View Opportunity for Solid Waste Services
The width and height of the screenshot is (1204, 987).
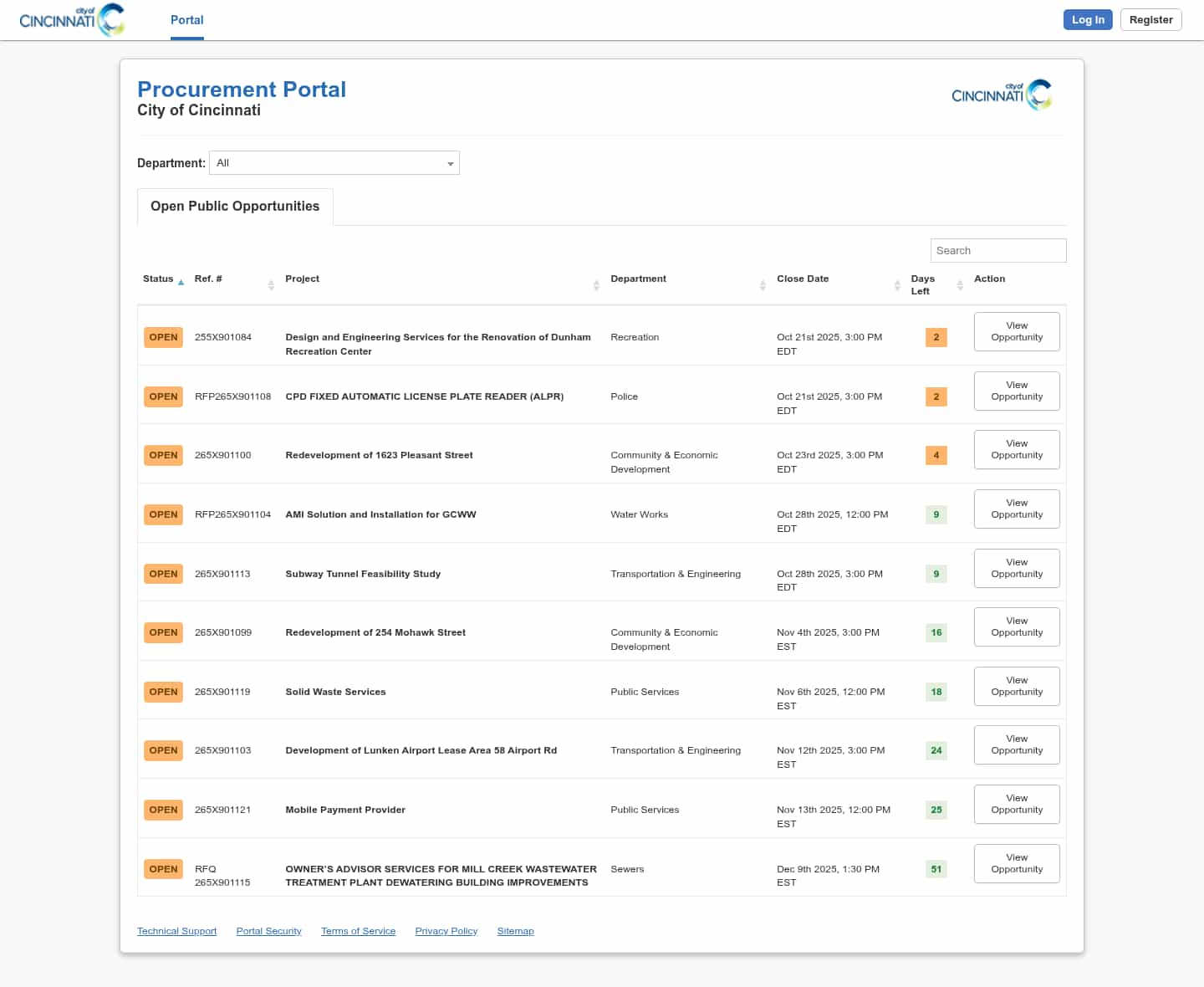1017,687
